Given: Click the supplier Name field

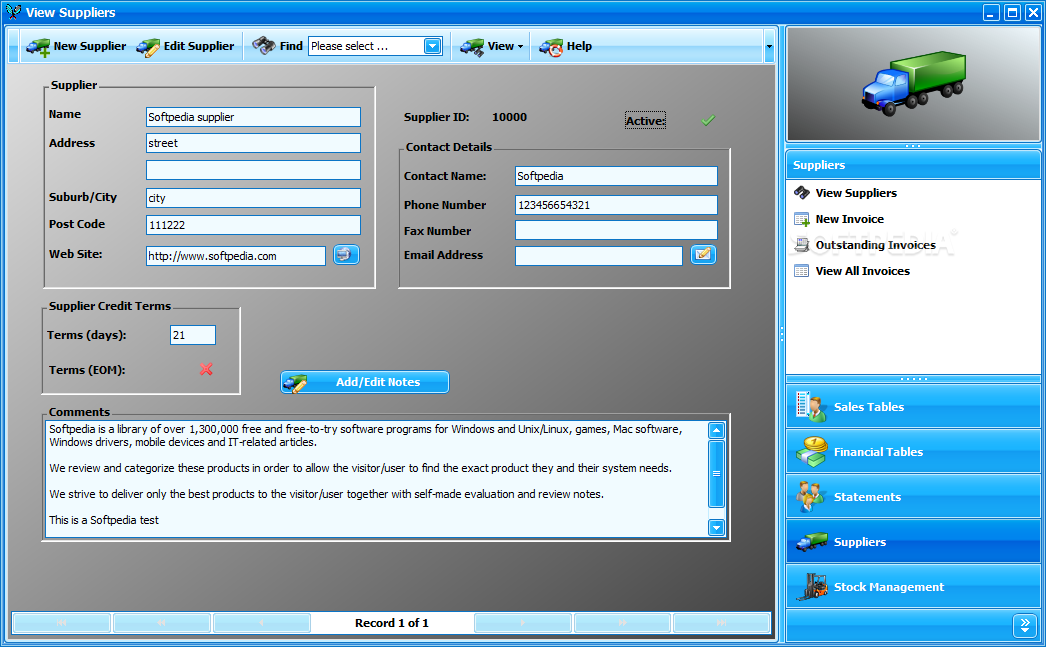Looking at the screenshot, I should (x=253, y=117).
